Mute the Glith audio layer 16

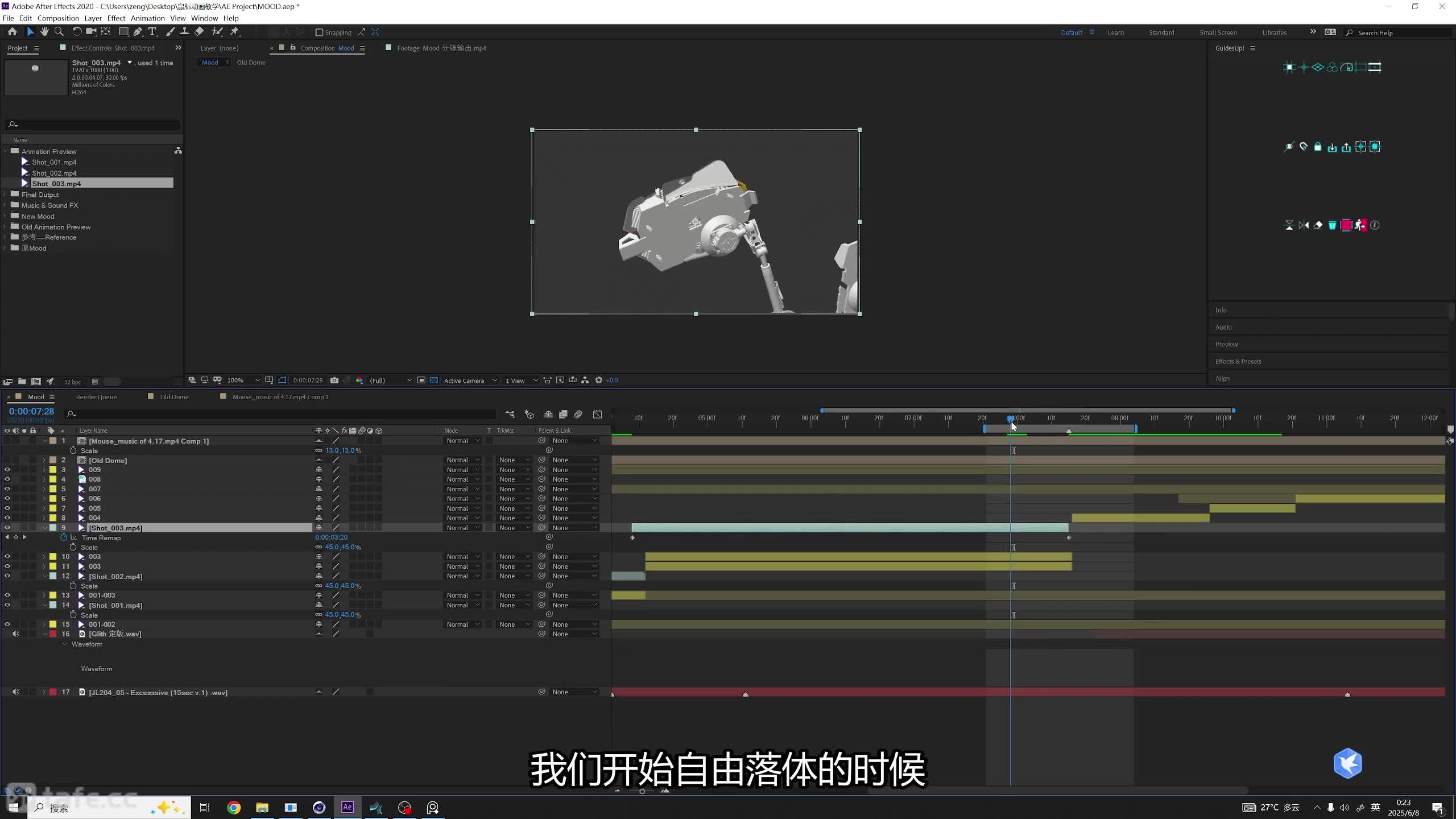tap(16, 634)
